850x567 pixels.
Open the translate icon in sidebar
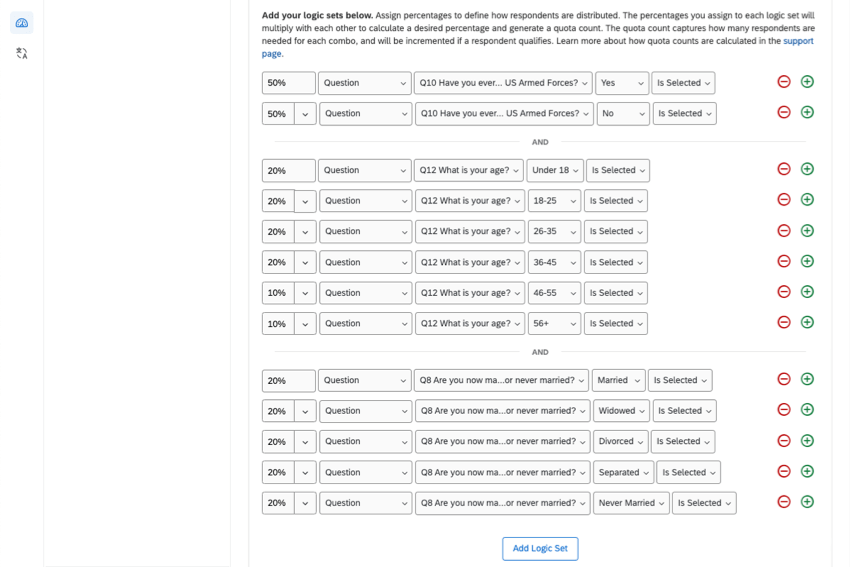click(22, 54)
